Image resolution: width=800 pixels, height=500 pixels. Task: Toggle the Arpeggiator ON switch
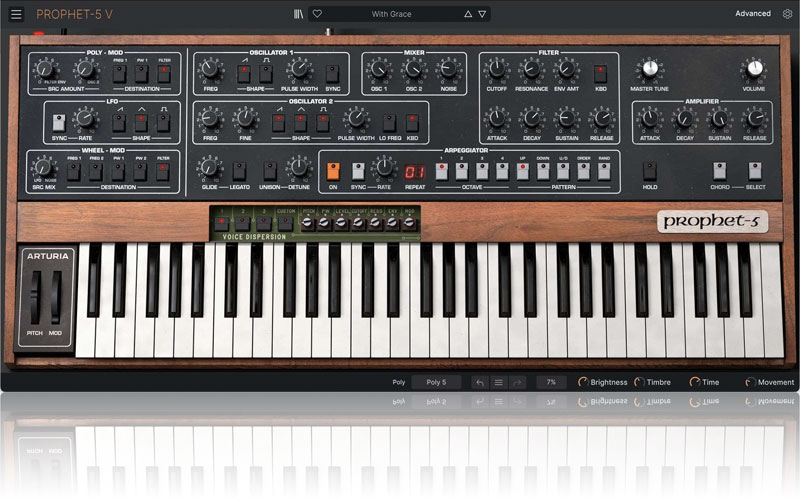pos(333,171)
